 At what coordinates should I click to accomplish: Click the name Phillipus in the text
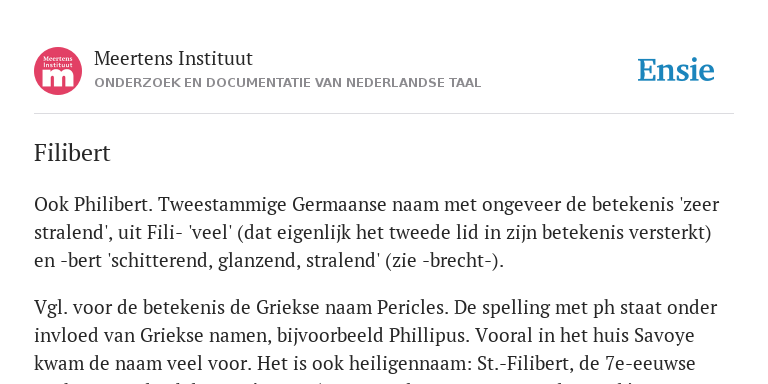431,336
